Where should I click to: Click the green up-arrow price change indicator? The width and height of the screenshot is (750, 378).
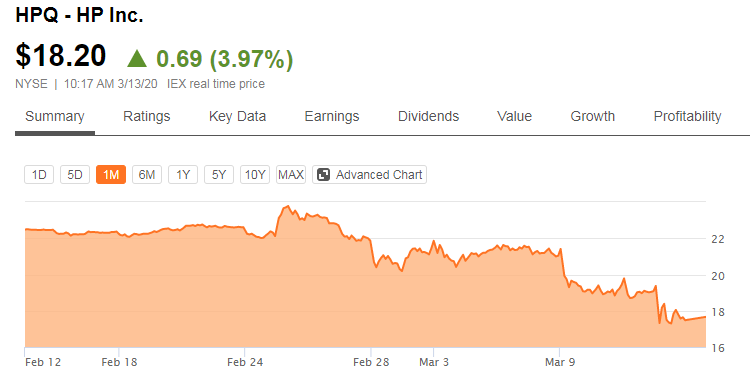click(137, 58)
